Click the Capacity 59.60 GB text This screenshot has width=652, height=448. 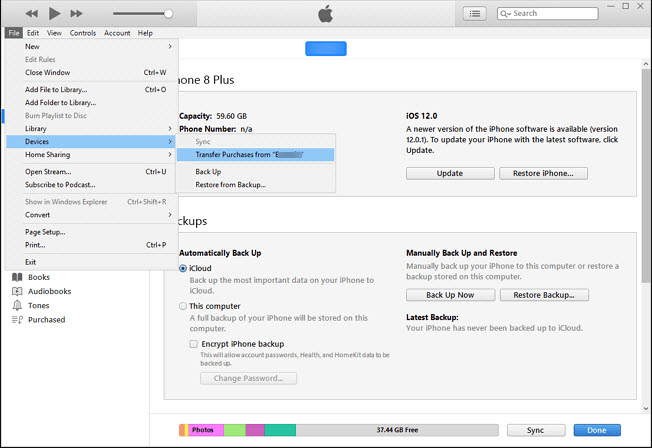[x=213, y=116]
